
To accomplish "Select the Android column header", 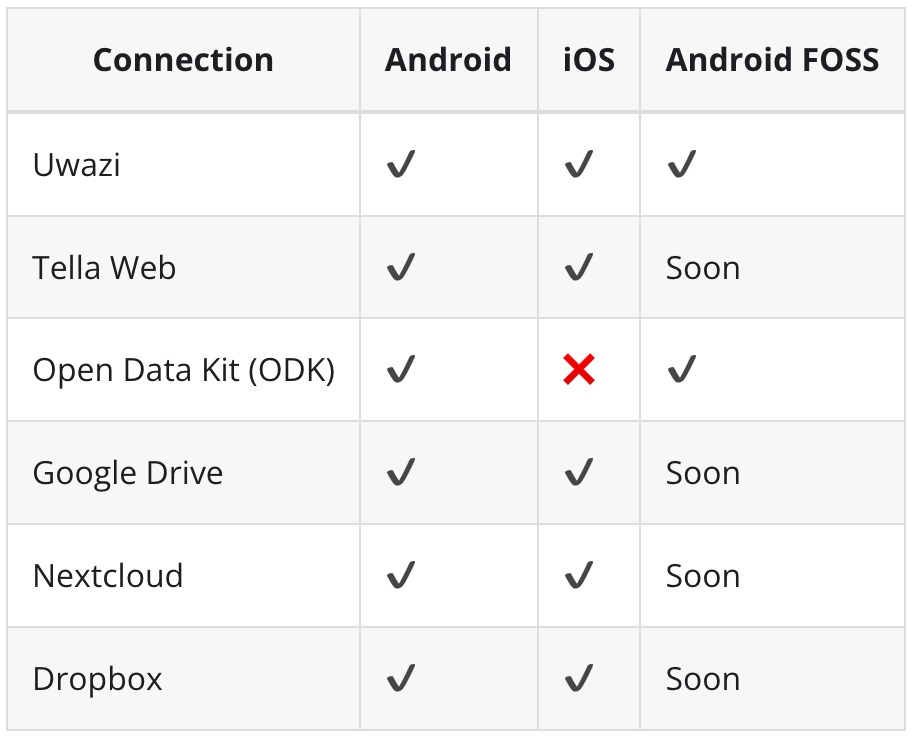I will 448,60.
